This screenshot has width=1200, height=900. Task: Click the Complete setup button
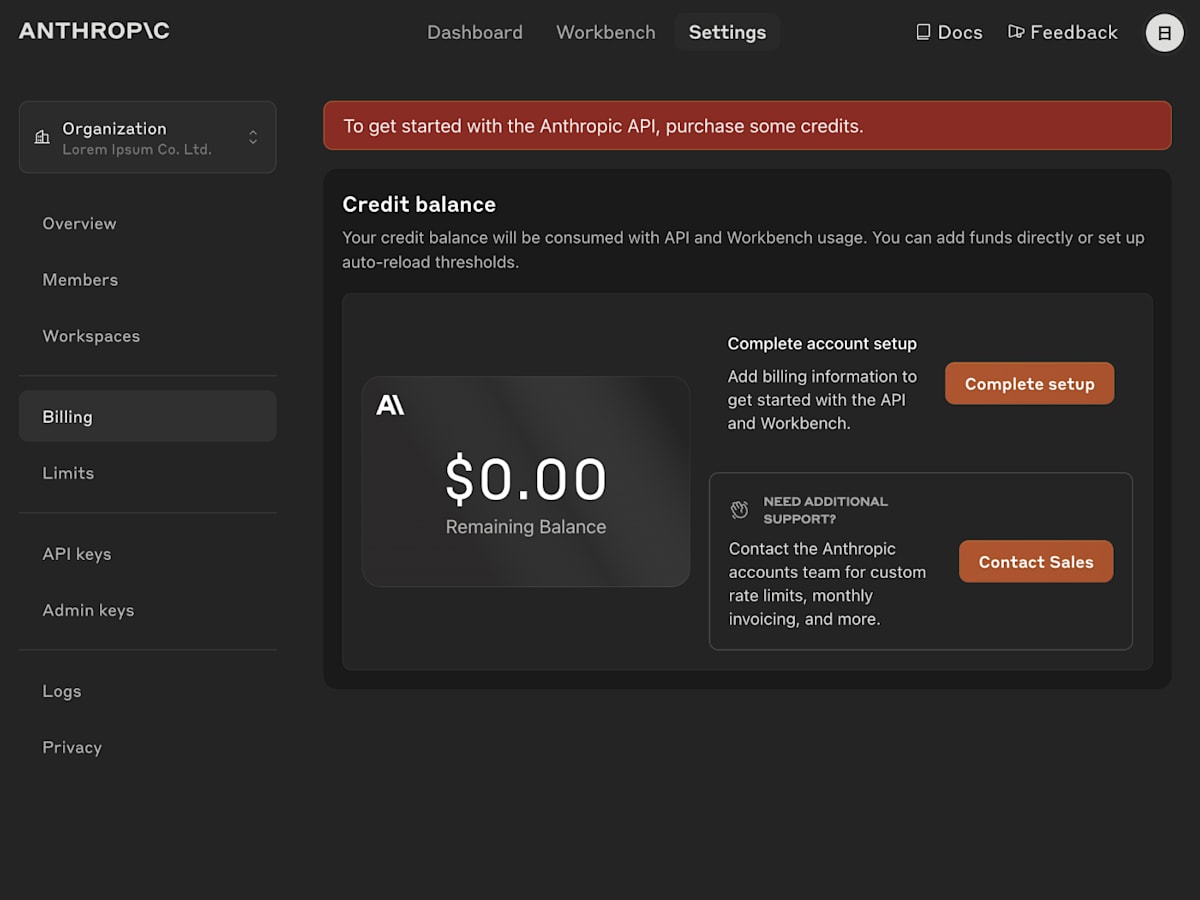click(1029, 384)
